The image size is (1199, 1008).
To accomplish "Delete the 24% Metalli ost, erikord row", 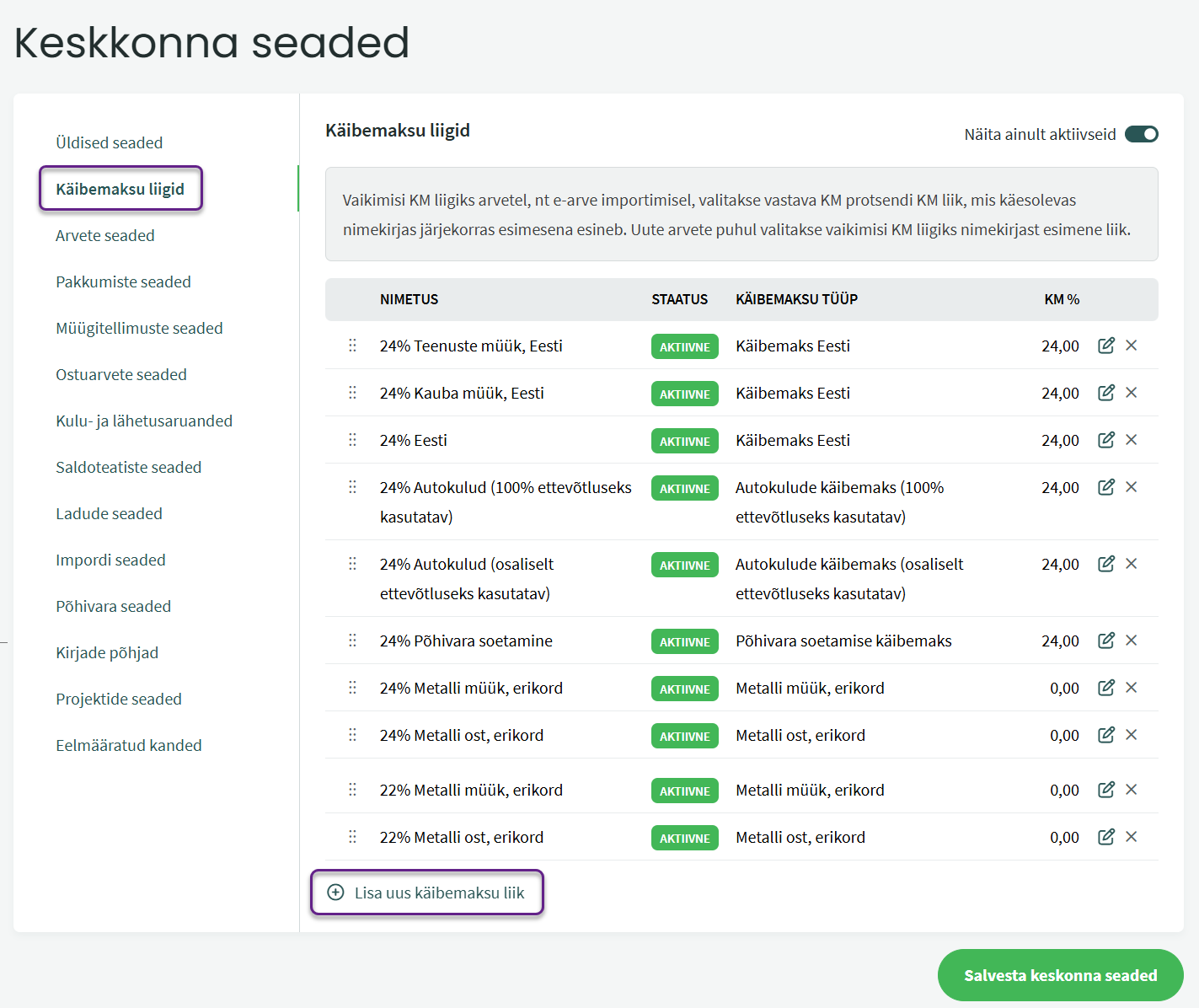I will [1131, 735].
